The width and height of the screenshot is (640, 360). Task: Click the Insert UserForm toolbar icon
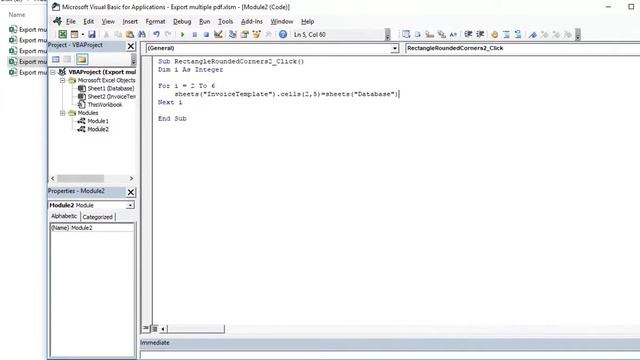(x=74, y=35)
